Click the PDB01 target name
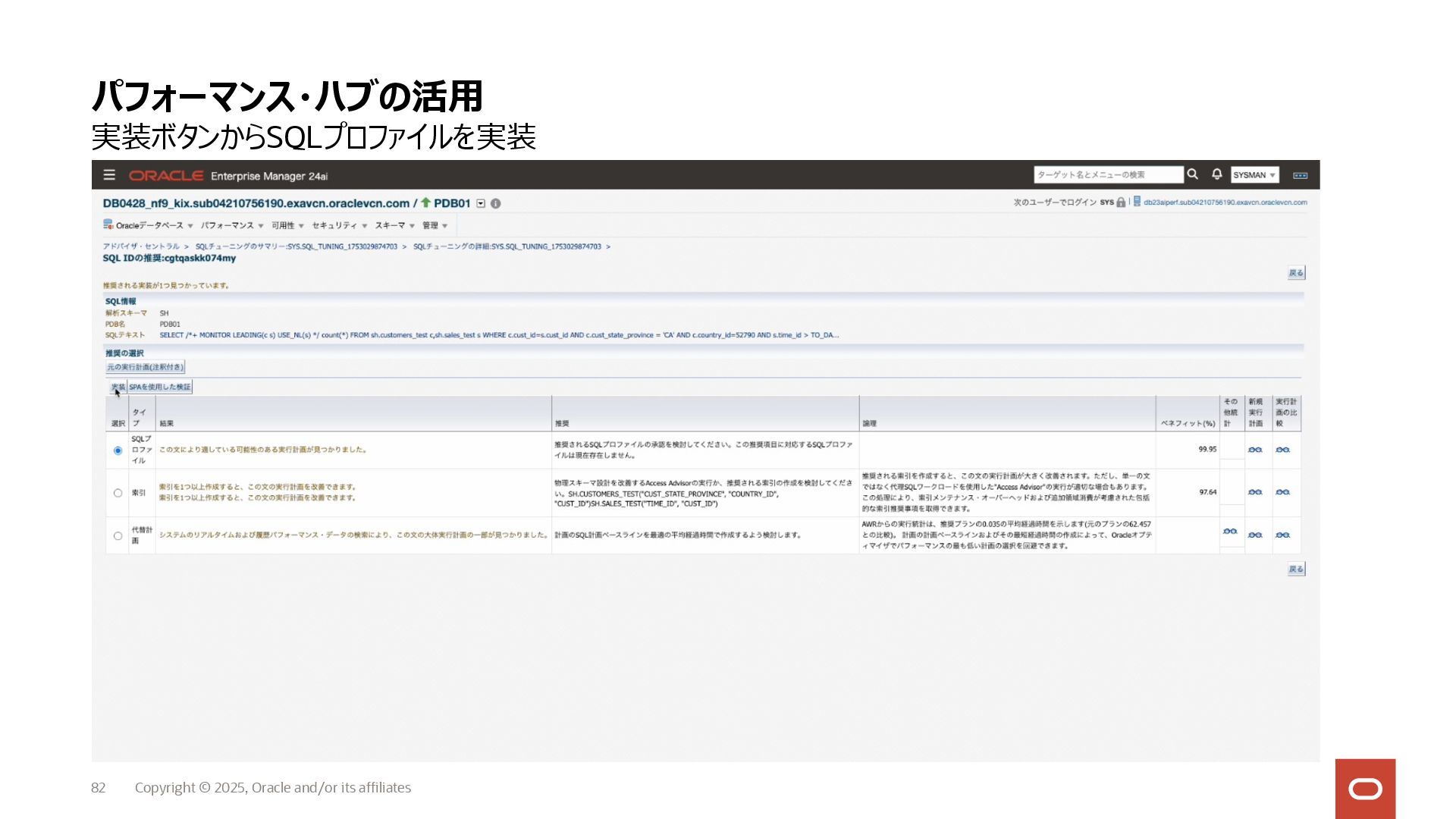 click(x=452, y=203)
